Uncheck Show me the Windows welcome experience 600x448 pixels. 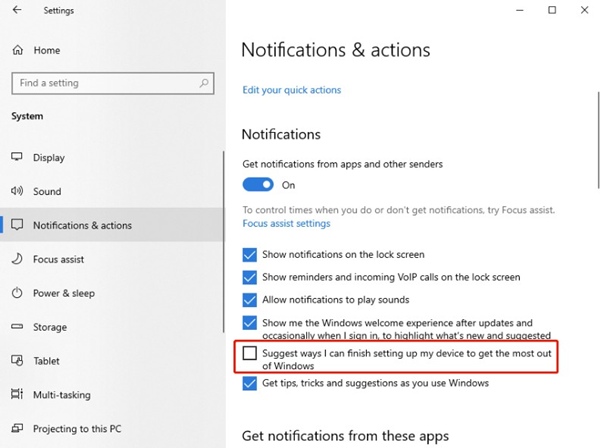[249, 323]
